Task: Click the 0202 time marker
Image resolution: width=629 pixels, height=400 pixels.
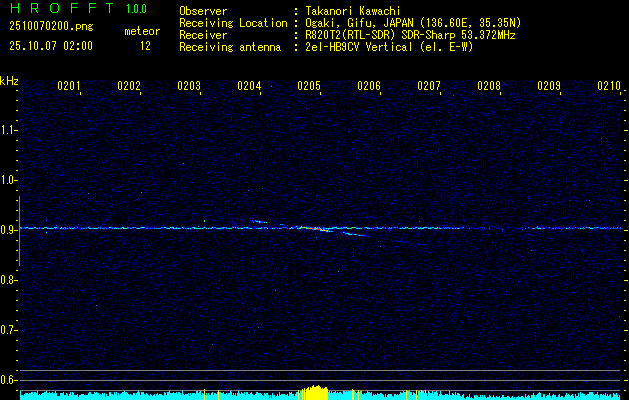Action: pos(129,86)
